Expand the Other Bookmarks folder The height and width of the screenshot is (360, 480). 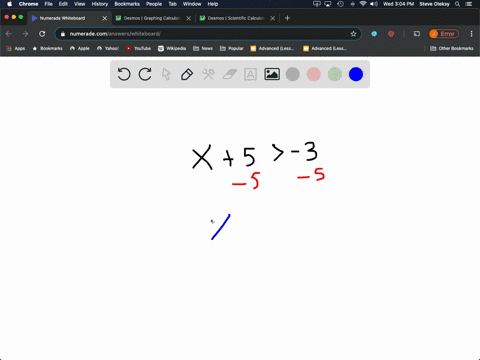(x=452, y=48)
